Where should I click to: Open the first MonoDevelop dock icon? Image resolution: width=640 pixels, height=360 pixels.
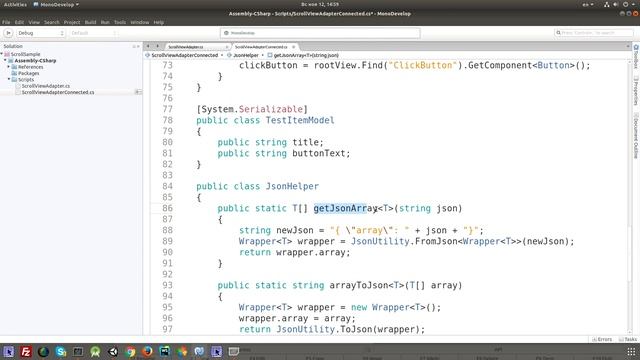point(9,351)
